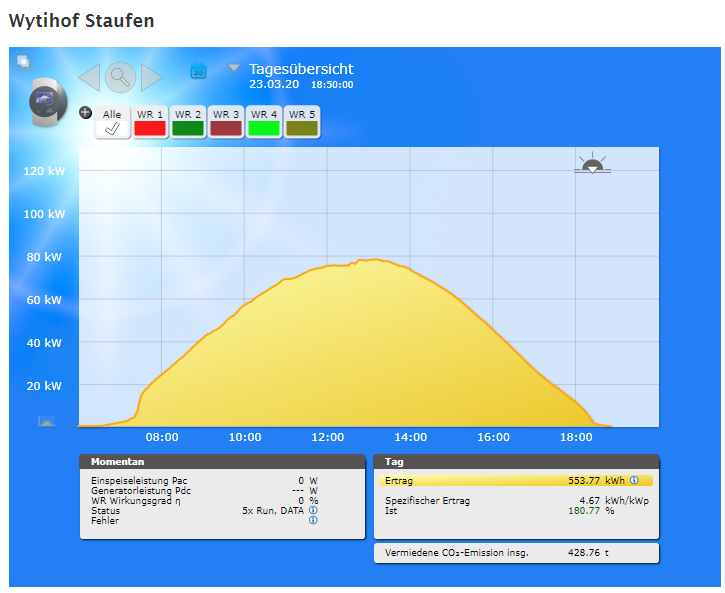Click the Tagesübersicht title
Viewport: 725px width, 593px height.
(x=301, y=69)
